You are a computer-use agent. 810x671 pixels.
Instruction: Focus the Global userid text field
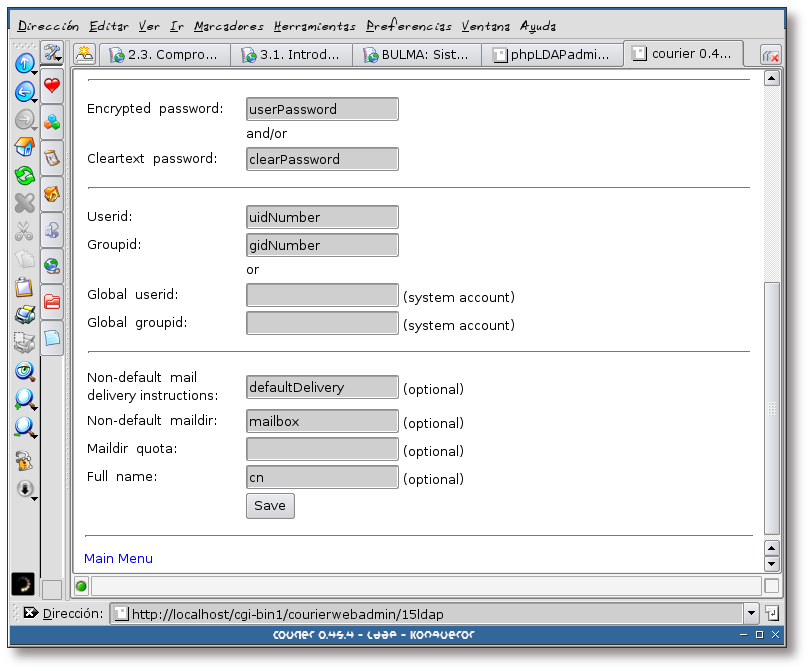(322, 295)
